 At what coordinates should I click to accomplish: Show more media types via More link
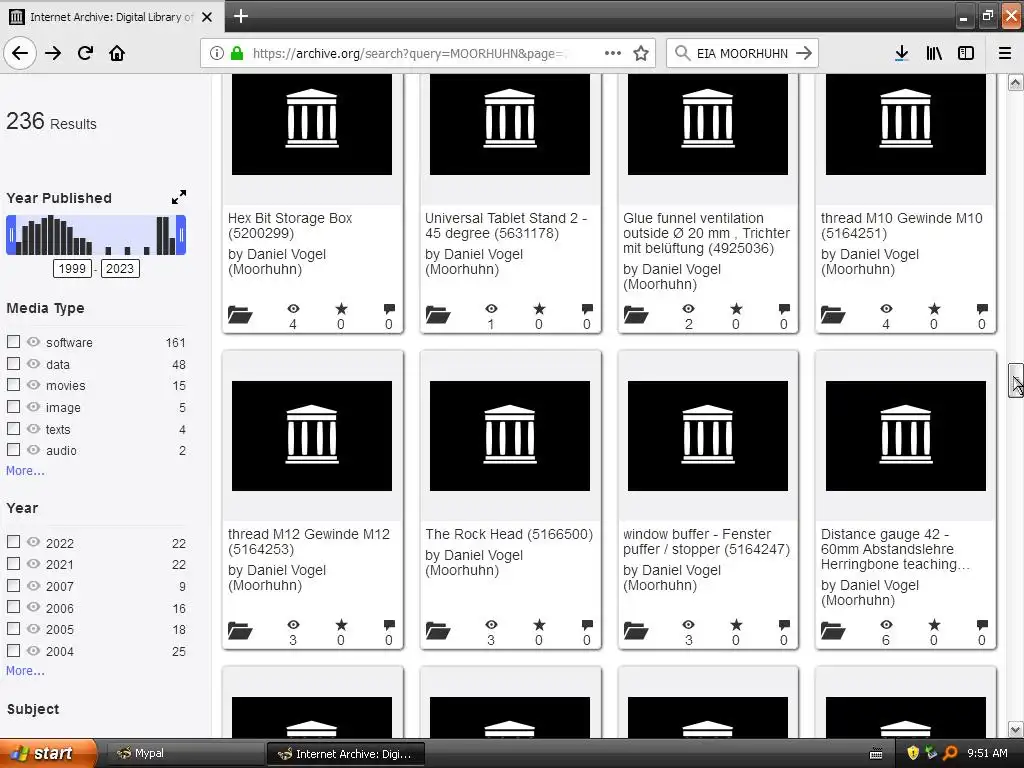tap(25, 470)
